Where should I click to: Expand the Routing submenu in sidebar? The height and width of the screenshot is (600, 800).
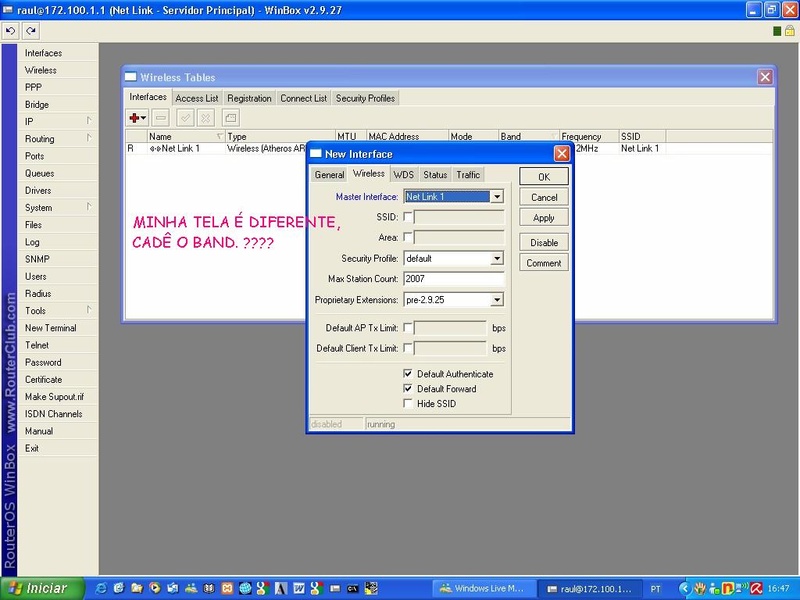[x=89, y=138]
